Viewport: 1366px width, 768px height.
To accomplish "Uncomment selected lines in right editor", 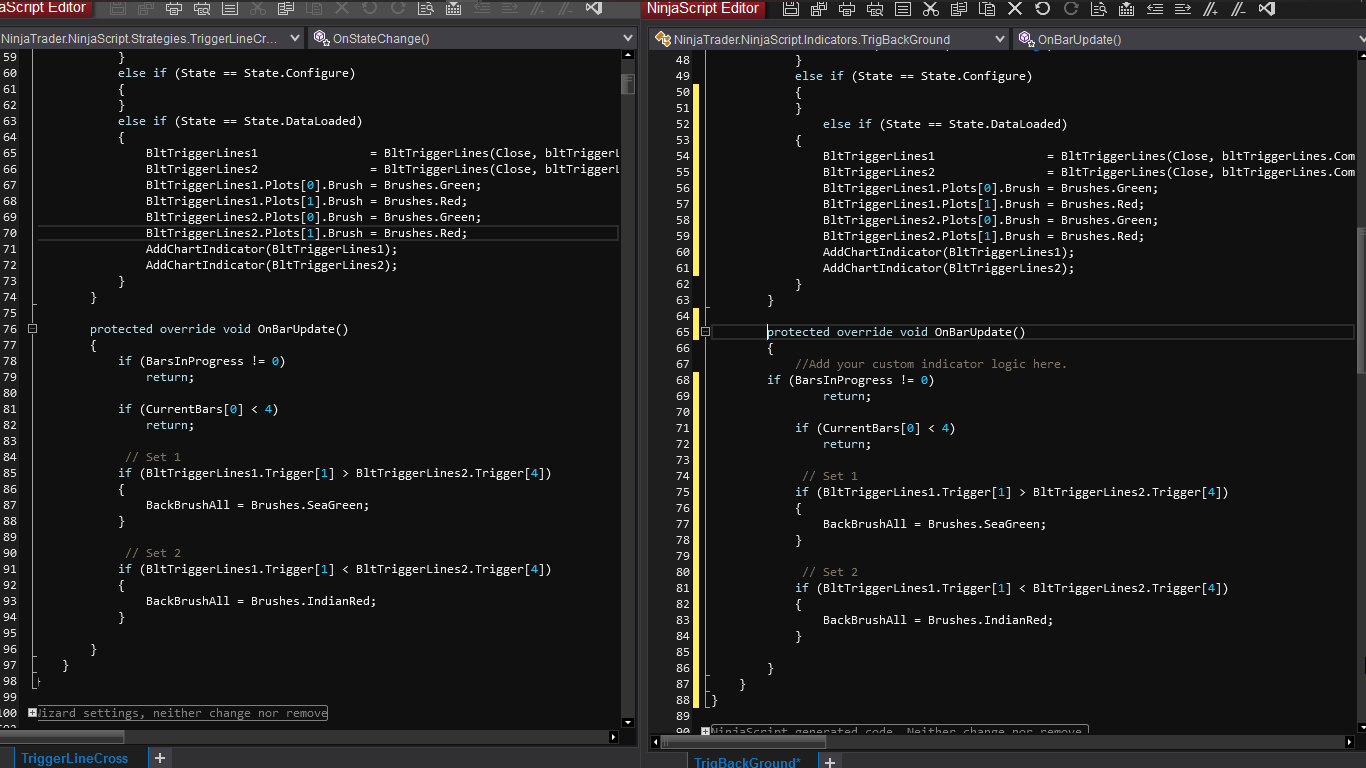I will click(x=1238, y=9).
